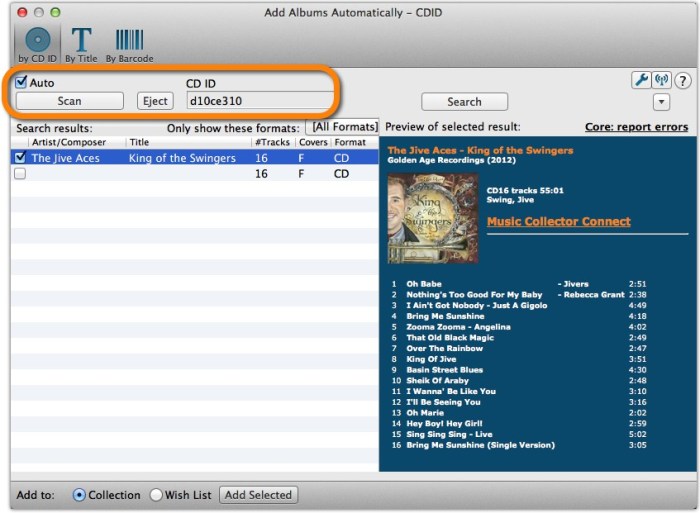The height and width of the screenshot is (513, 700).
Task: Click the Add Selected button
Action: coord(258,495)
